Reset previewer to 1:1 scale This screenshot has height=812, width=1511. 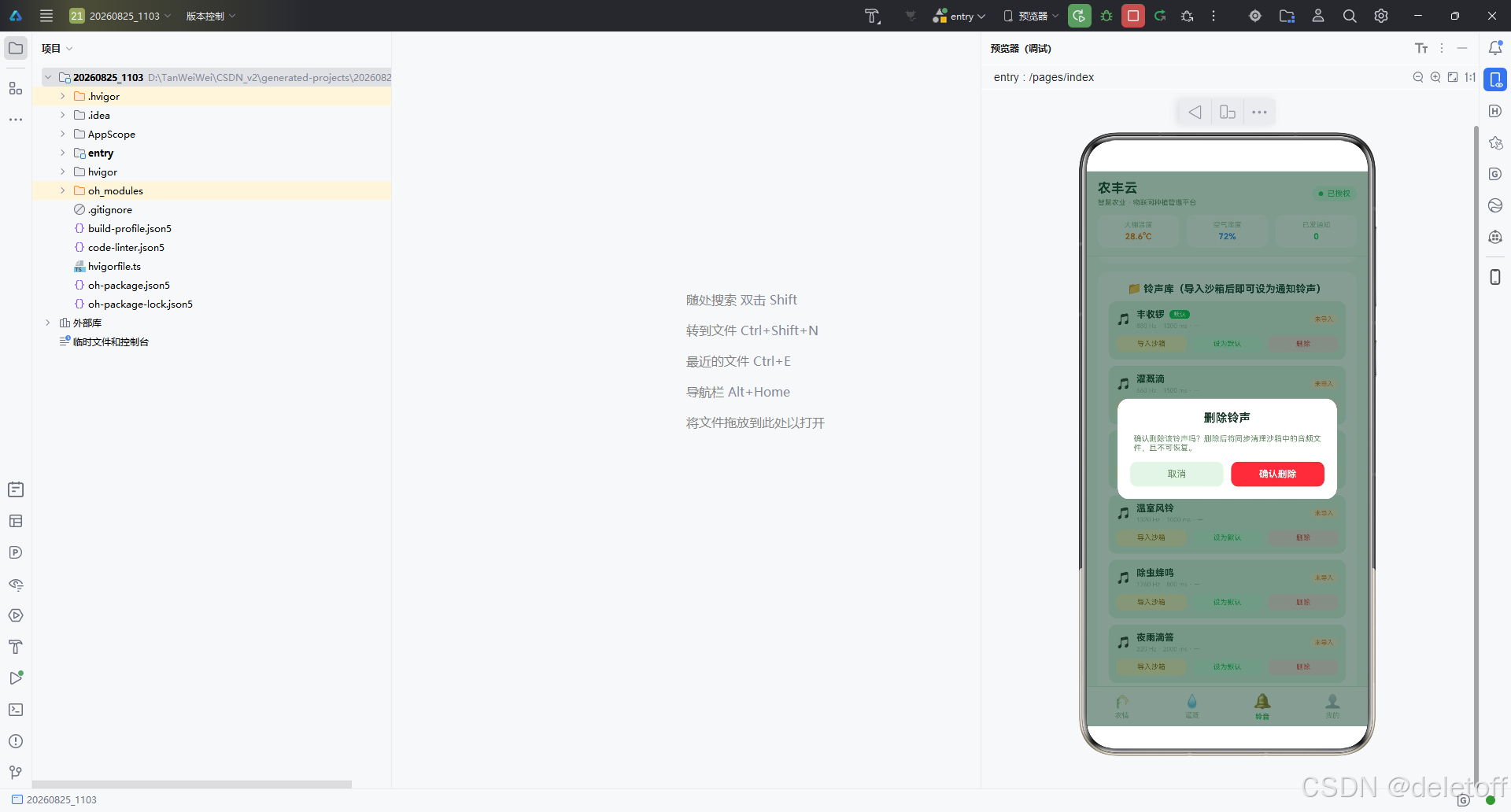coord(1470,77)
